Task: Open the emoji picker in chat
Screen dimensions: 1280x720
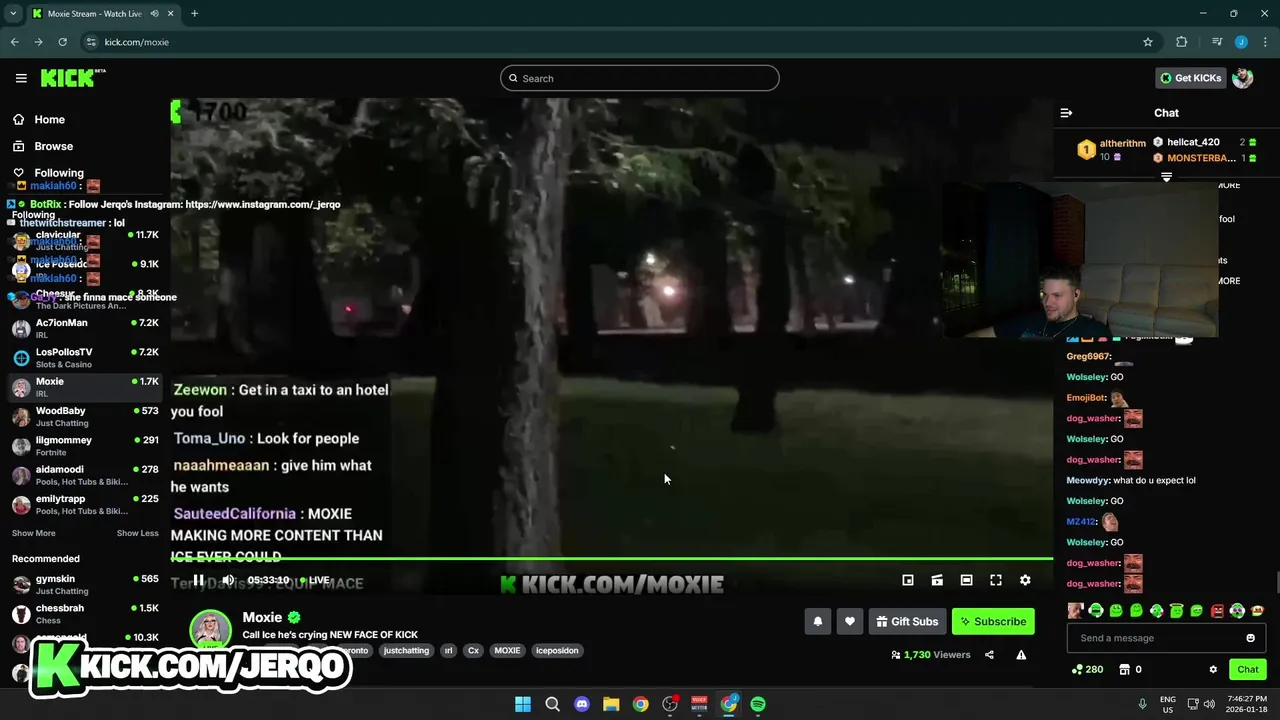Action: (x=1250, y=638)
